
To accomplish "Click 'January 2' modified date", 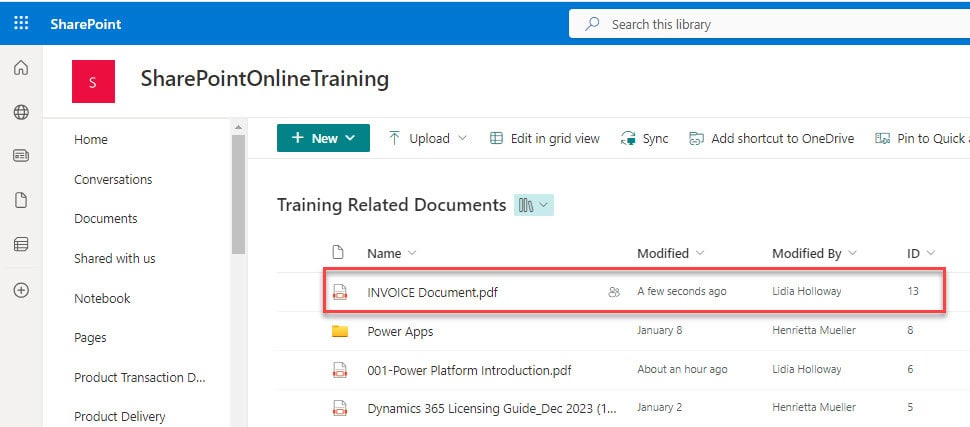I will coord(660,407).
